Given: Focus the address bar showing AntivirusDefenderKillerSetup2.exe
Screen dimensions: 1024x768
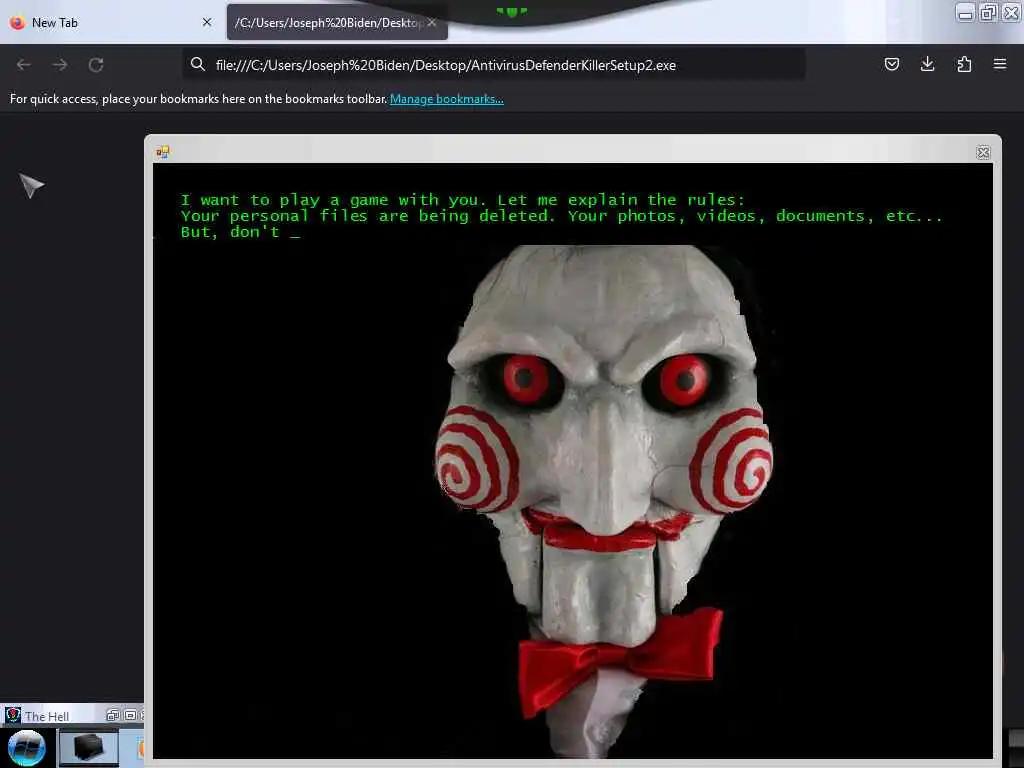Looking at the screenshot, I should [x=493, y=65].
